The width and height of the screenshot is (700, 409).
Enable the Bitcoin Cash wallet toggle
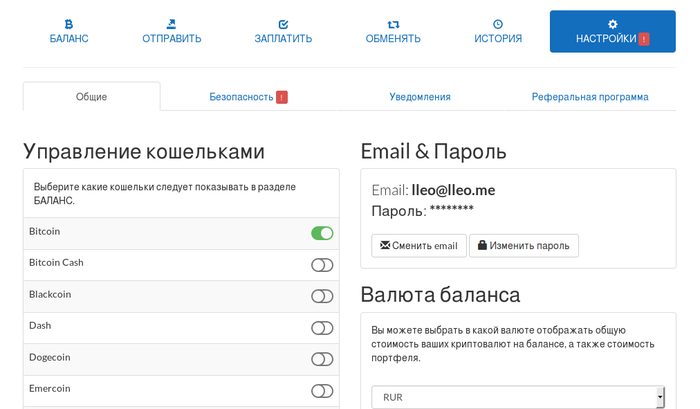coord(322,265)
